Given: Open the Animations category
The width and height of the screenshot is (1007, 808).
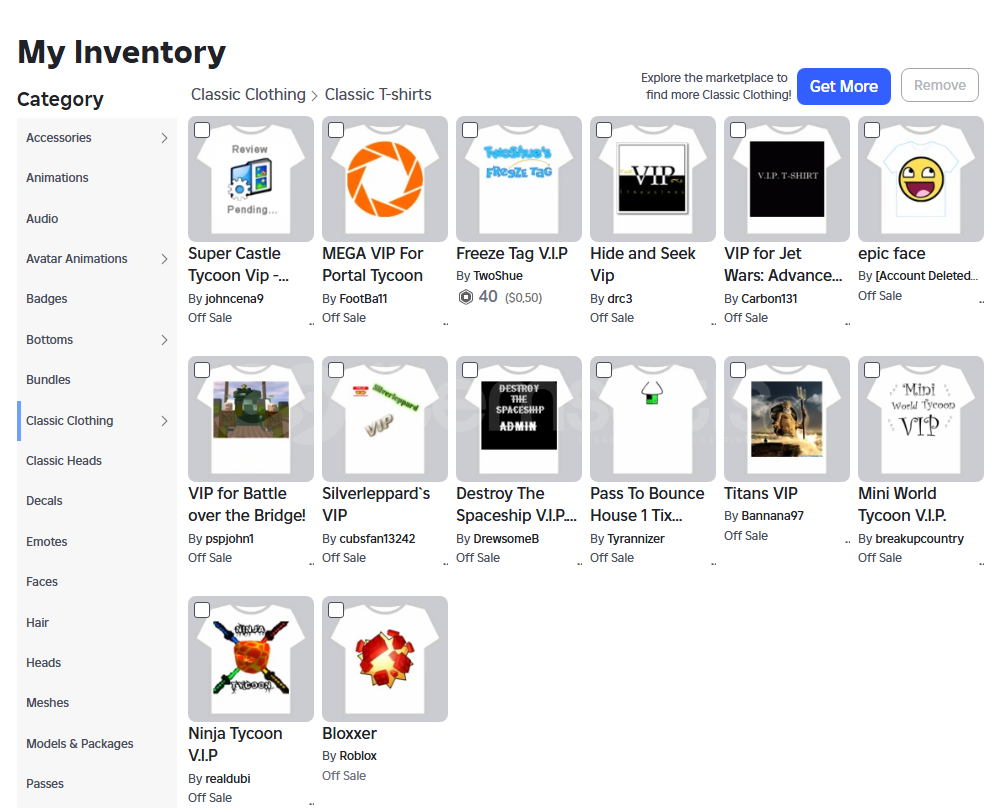Looking at the screenshot, I should [97, 178].
